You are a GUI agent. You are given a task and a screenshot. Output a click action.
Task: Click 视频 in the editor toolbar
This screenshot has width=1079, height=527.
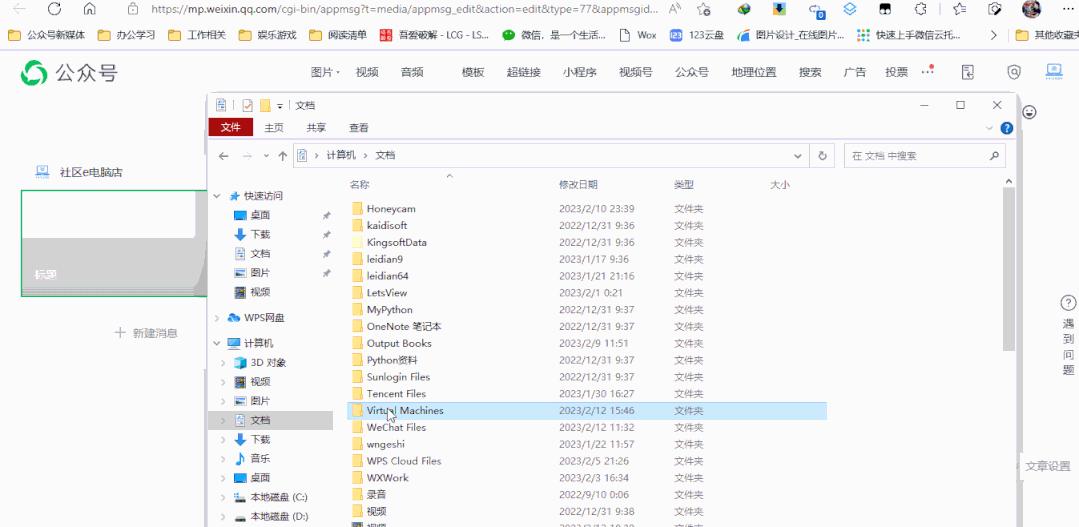coord(367,72)
